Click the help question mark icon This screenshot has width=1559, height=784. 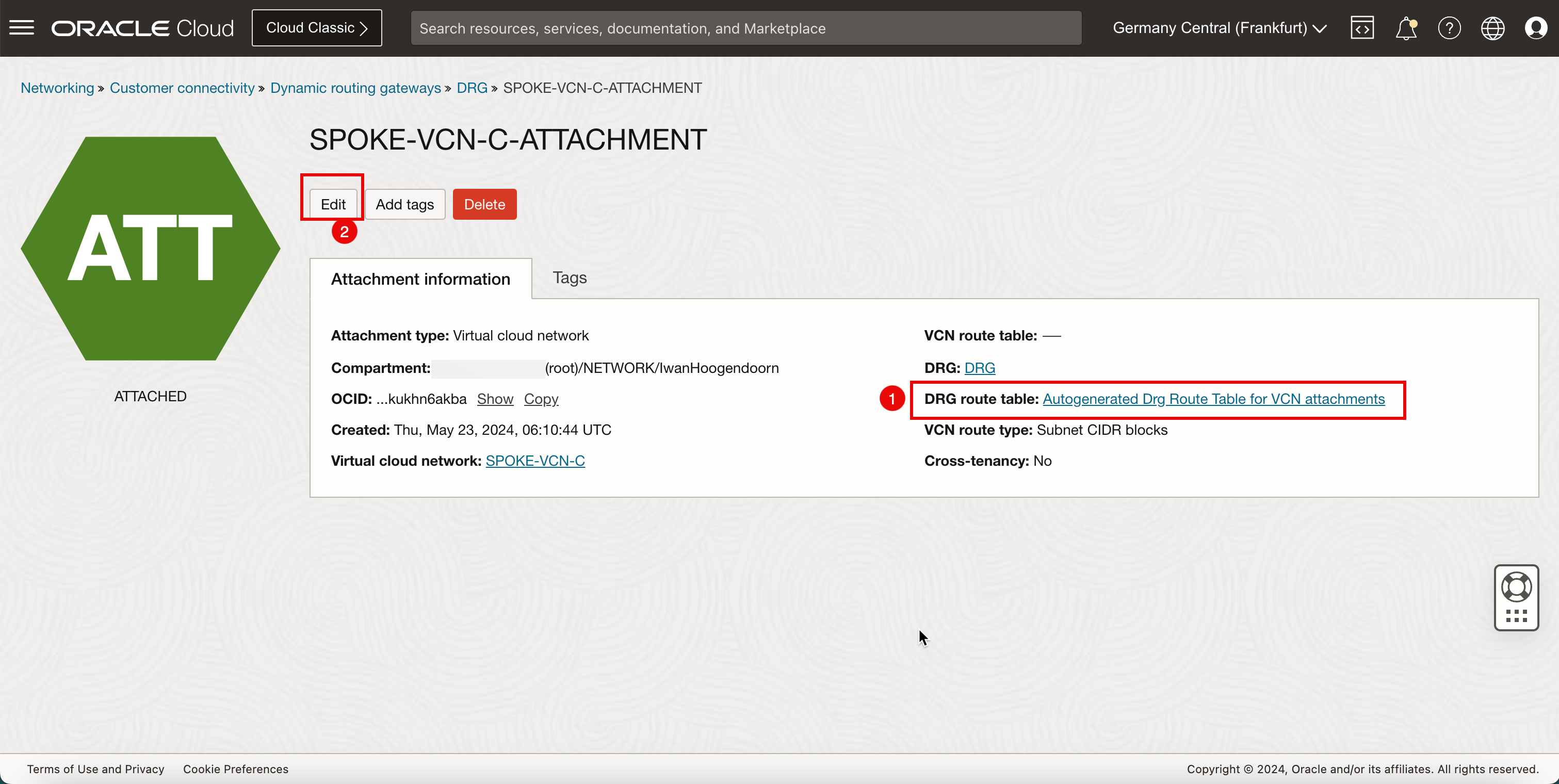1448,27
